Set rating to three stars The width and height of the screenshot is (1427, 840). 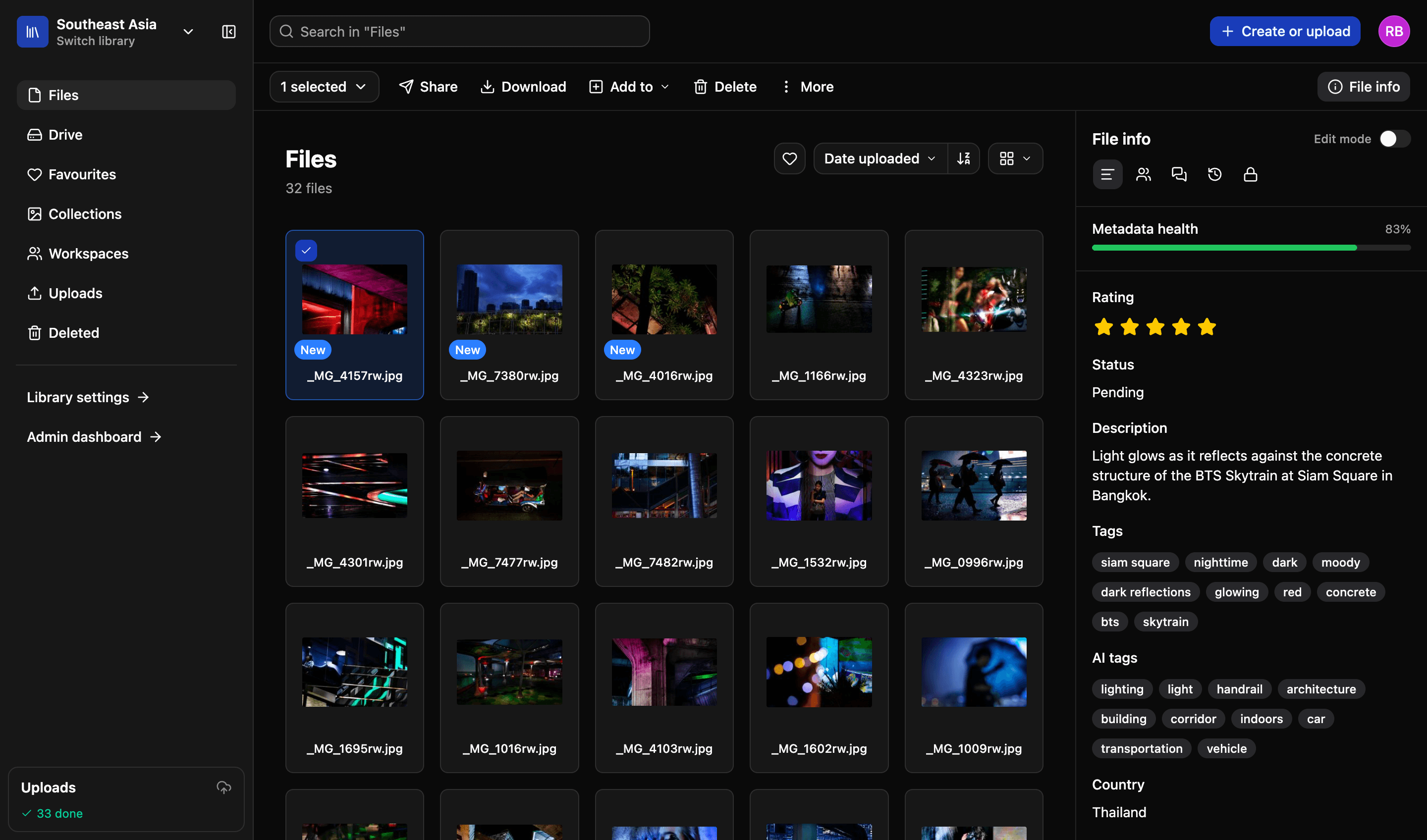[1155, 326]
